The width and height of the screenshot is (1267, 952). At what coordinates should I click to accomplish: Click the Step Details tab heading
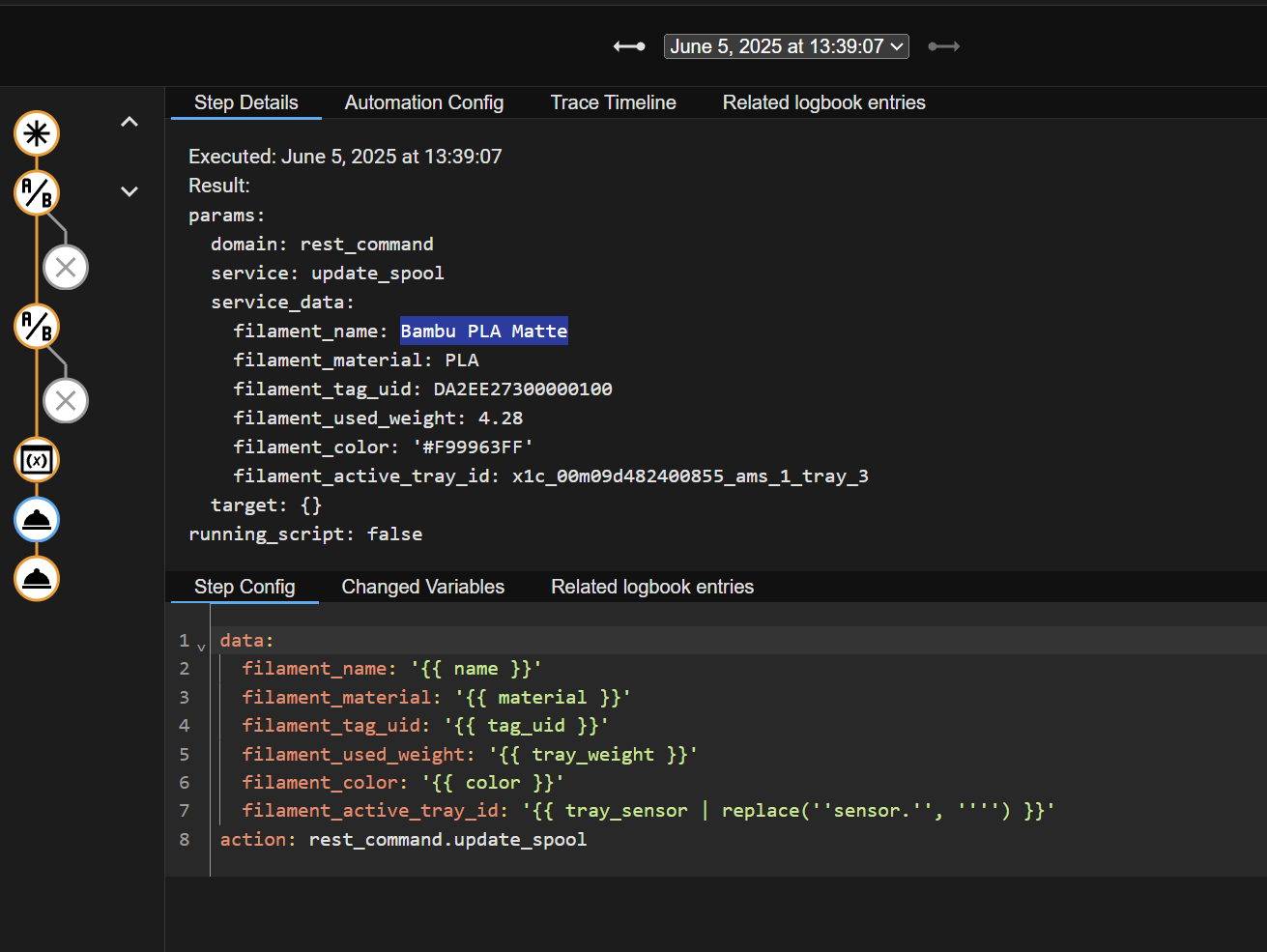click(x=245, y=102)
